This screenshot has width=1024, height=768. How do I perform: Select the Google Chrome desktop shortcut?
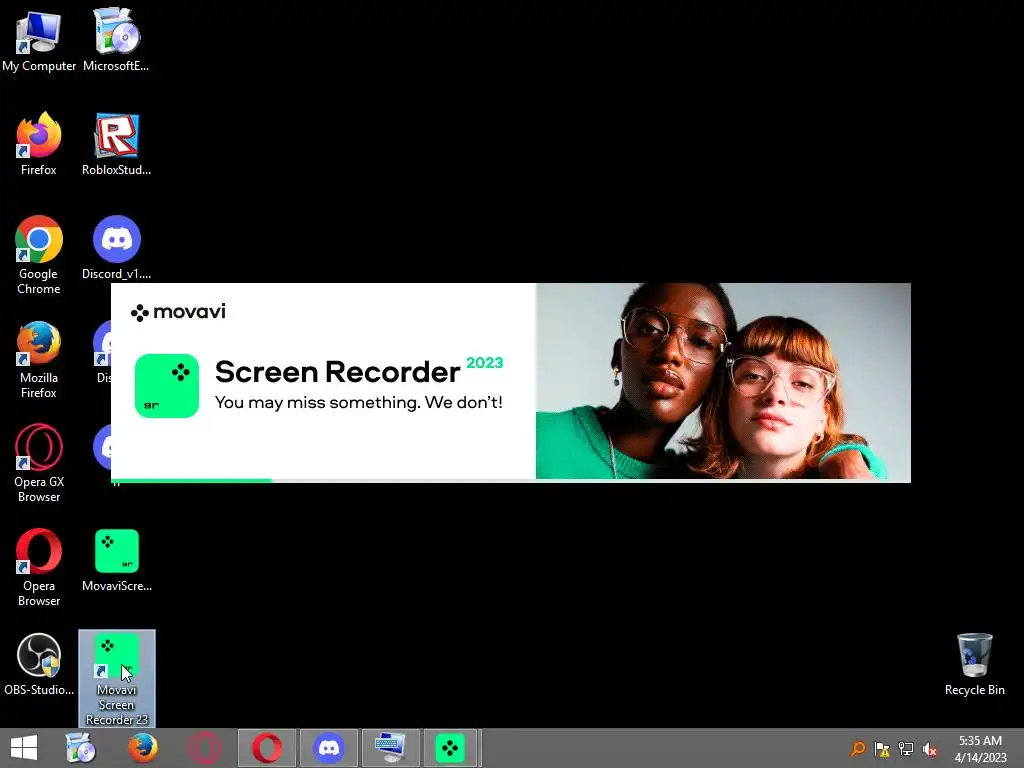point(39,255)
